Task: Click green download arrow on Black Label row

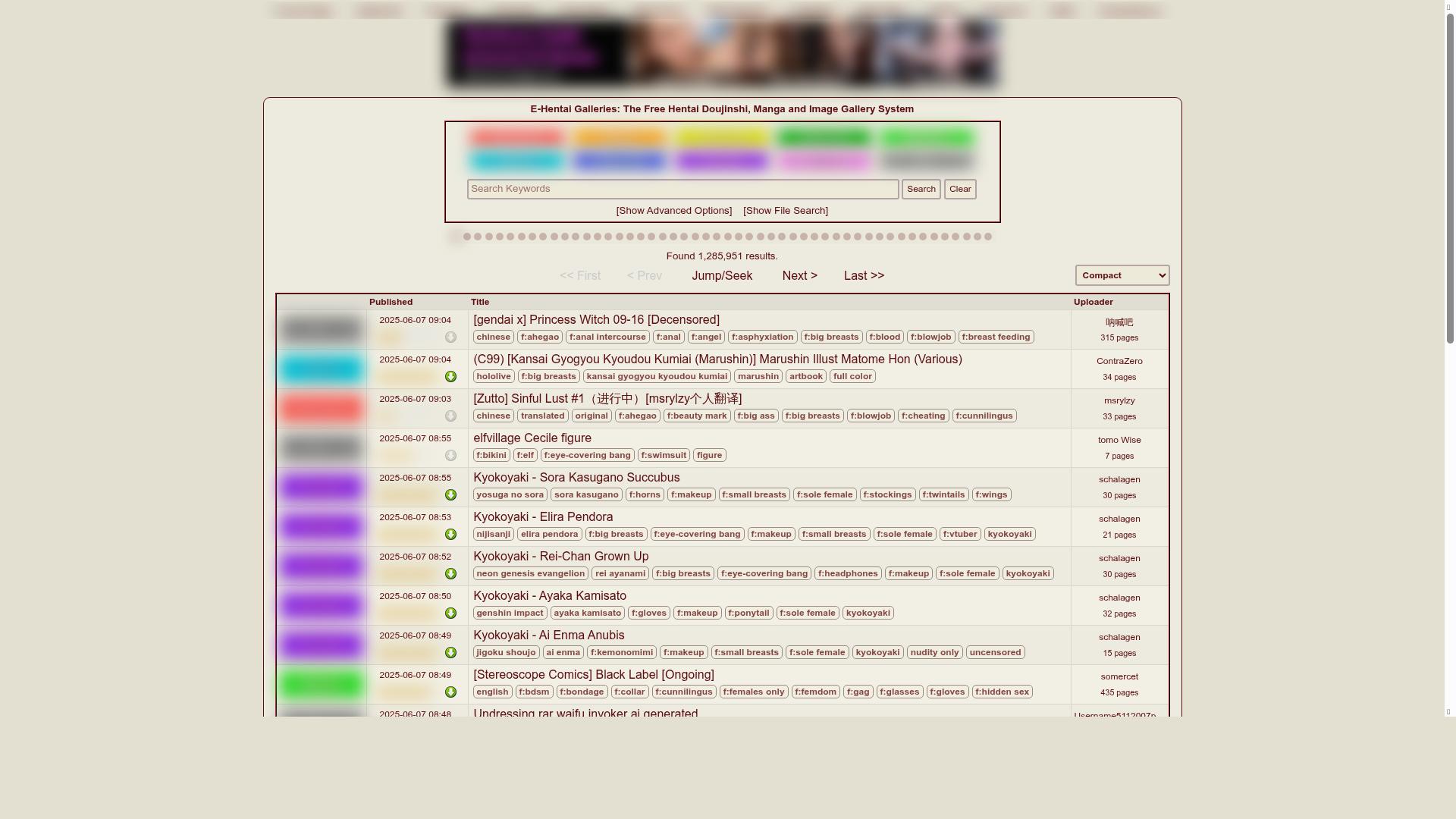Action: (x=450, y=692)
